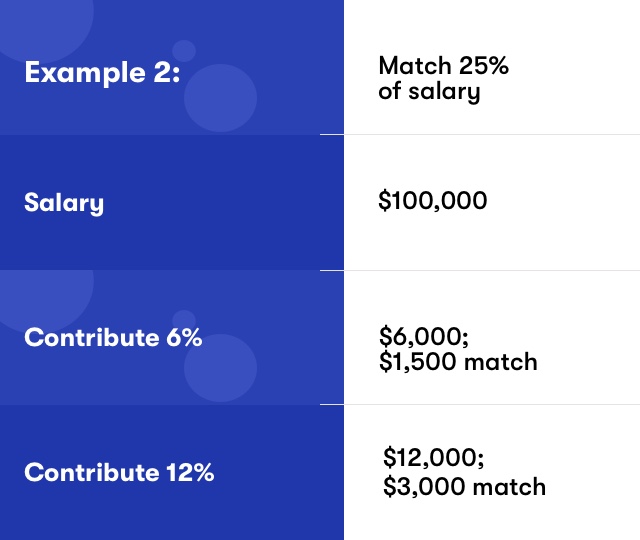Click the '2:' numeral in the header
The height and width of the screenshot is (540, 640).
[x=167, y=73]
